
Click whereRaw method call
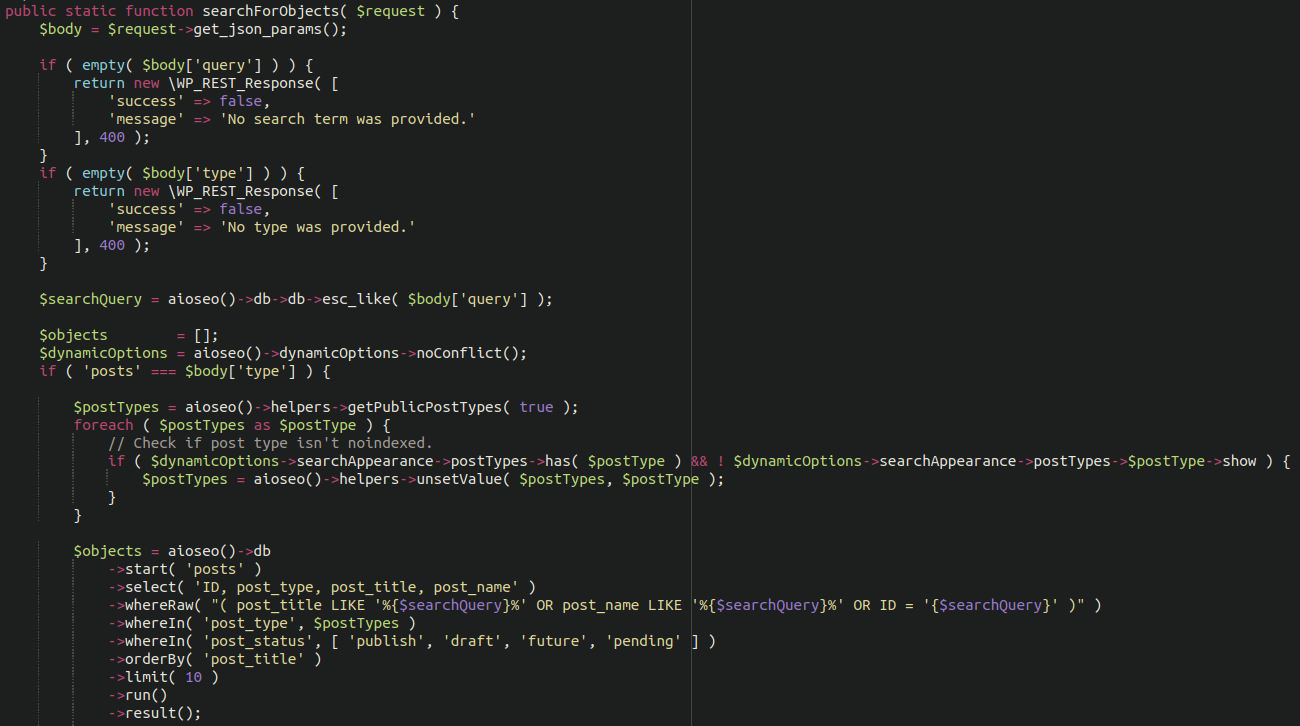159,605
